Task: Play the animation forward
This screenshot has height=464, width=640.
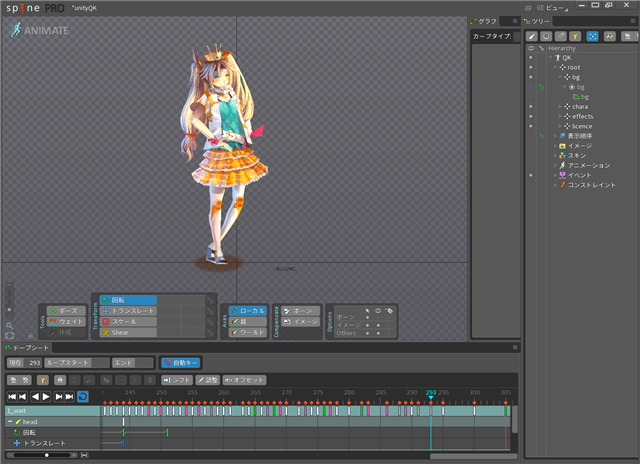Action: [x=46, y=396]
